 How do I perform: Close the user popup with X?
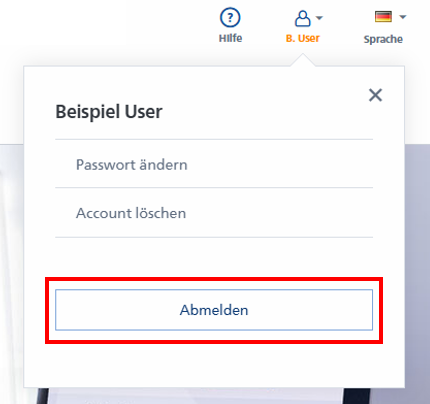click(x=375, y=95)
